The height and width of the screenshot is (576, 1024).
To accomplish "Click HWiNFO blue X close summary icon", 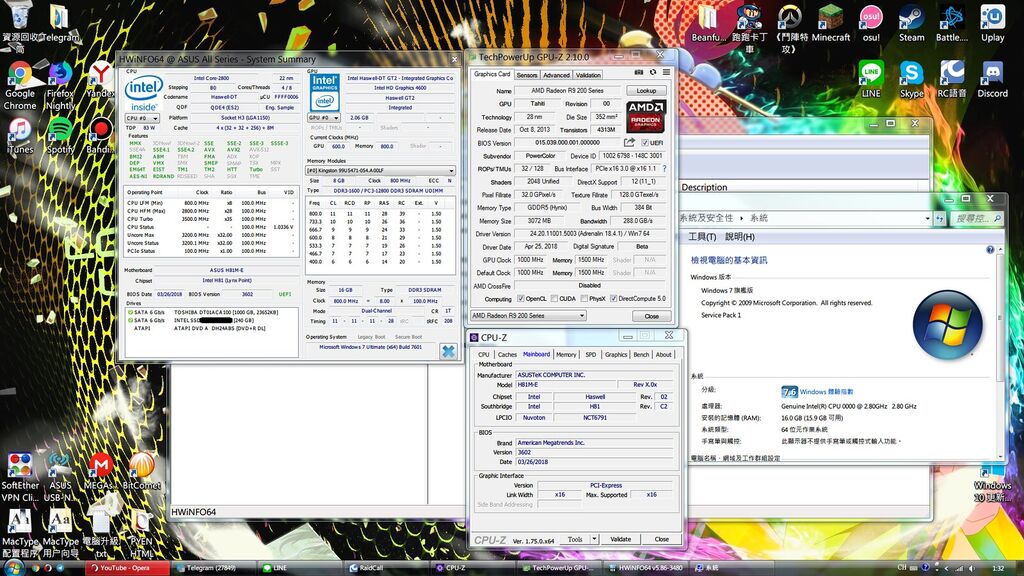I will pos(448,351).
